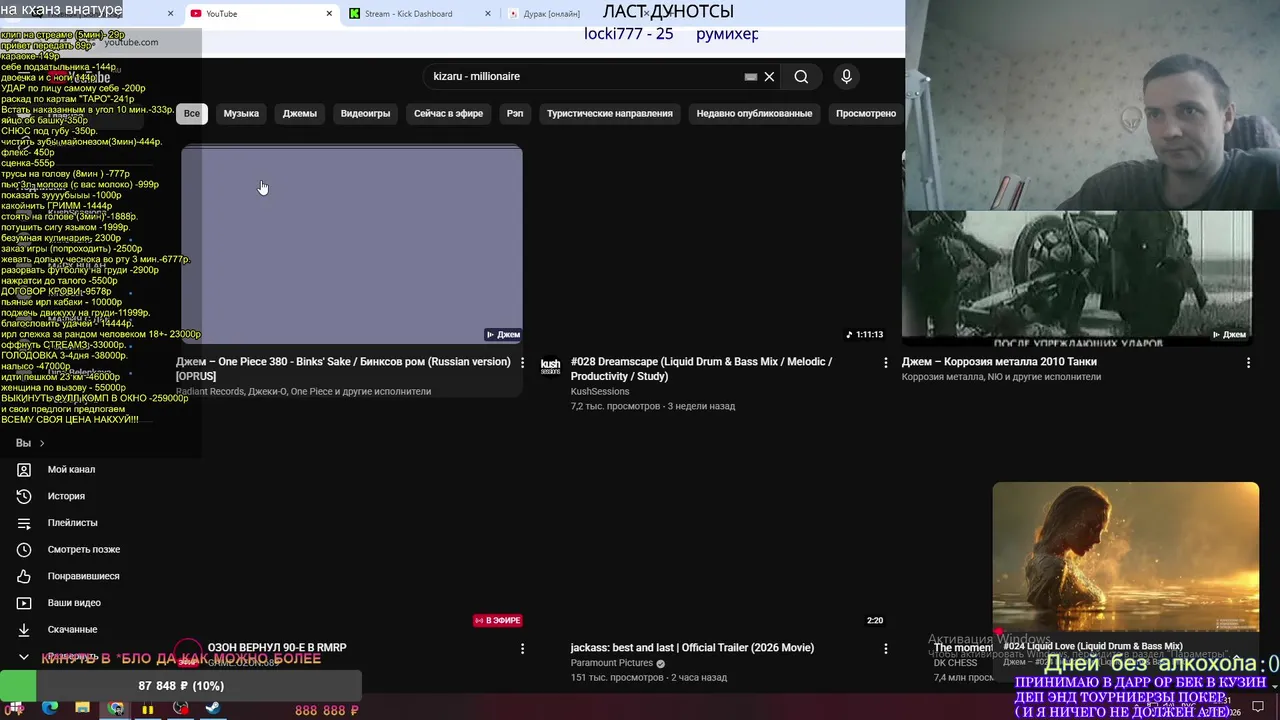This screenshot has width=1280, height=720.
Task: Click the Мой канал sidebar icon
Action: [24, 470]
